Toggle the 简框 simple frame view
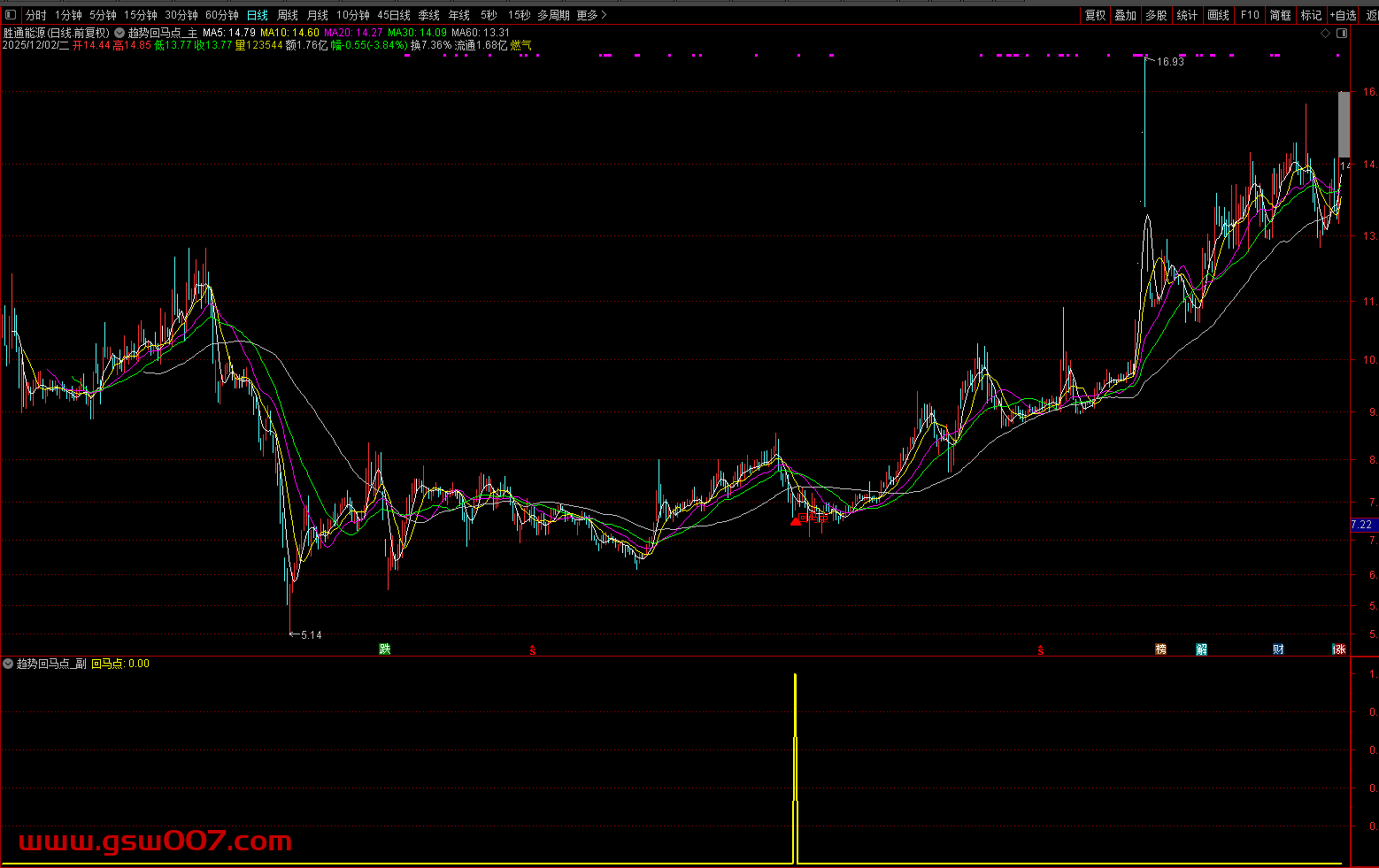 pyautogui.click(x=1280, y=15)
